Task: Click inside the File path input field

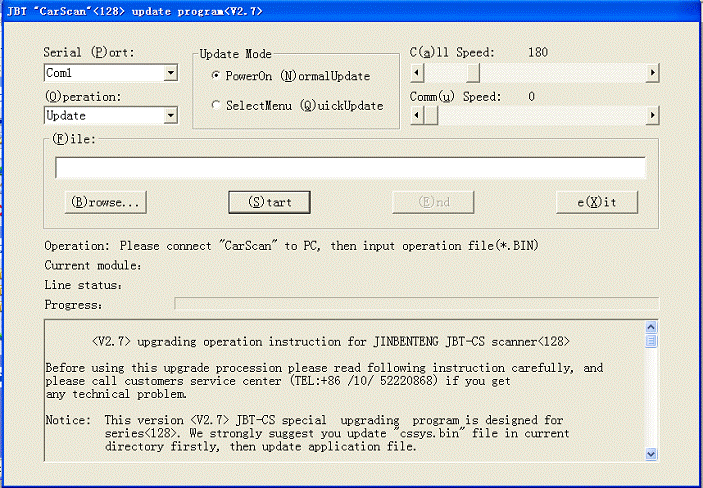Action: [350, 168]
